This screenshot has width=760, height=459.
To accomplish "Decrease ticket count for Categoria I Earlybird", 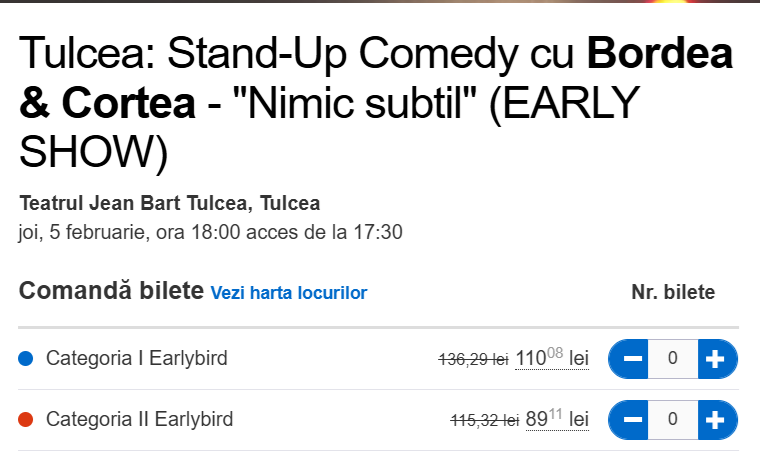I will coord(631,359).
